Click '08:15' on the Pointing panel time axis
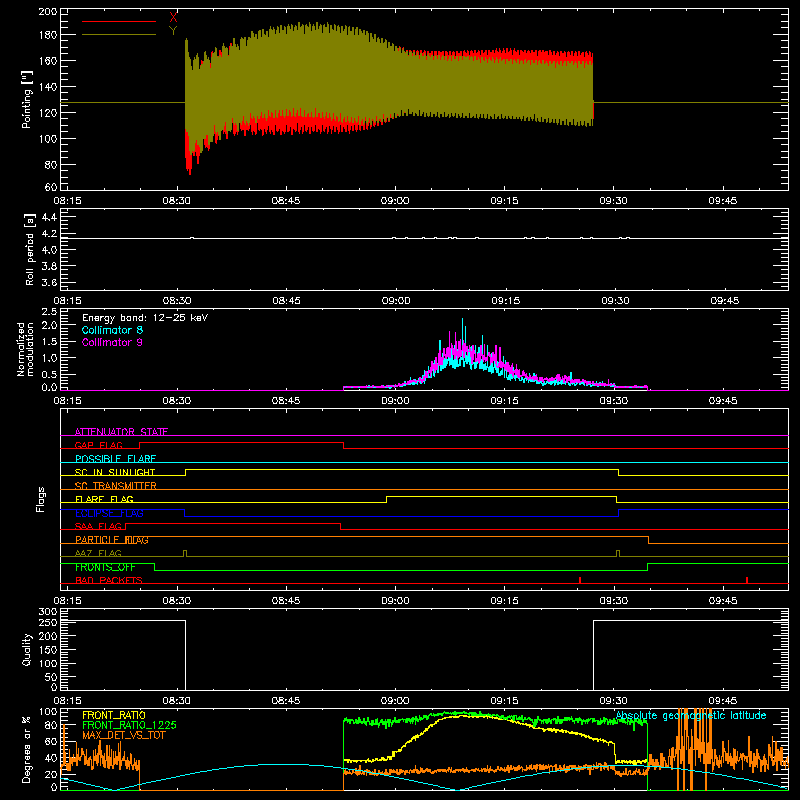Viewport: 800px width, 800px height. pyautogui.click(x=67, y=201)
